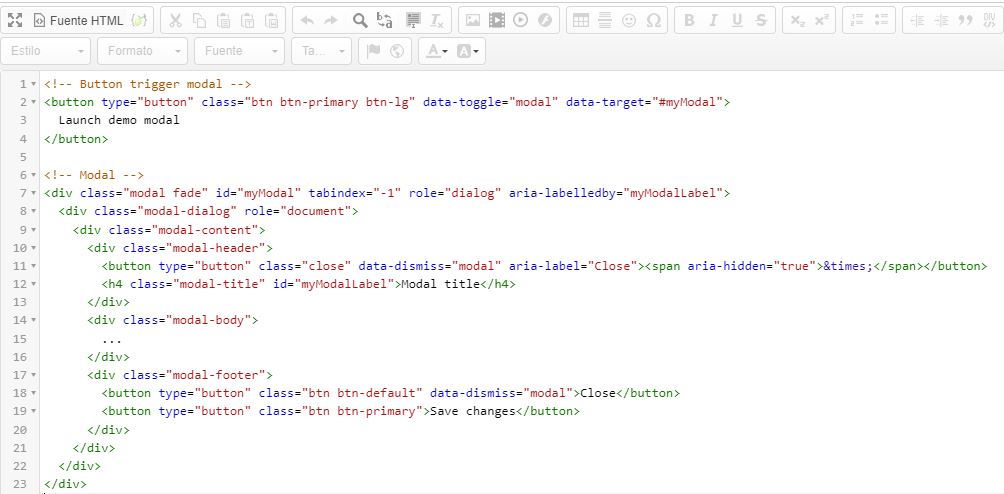This screenshot has height=494, width=1004.
Task: Click the scissors Cut icon
Action: (173, 20)
